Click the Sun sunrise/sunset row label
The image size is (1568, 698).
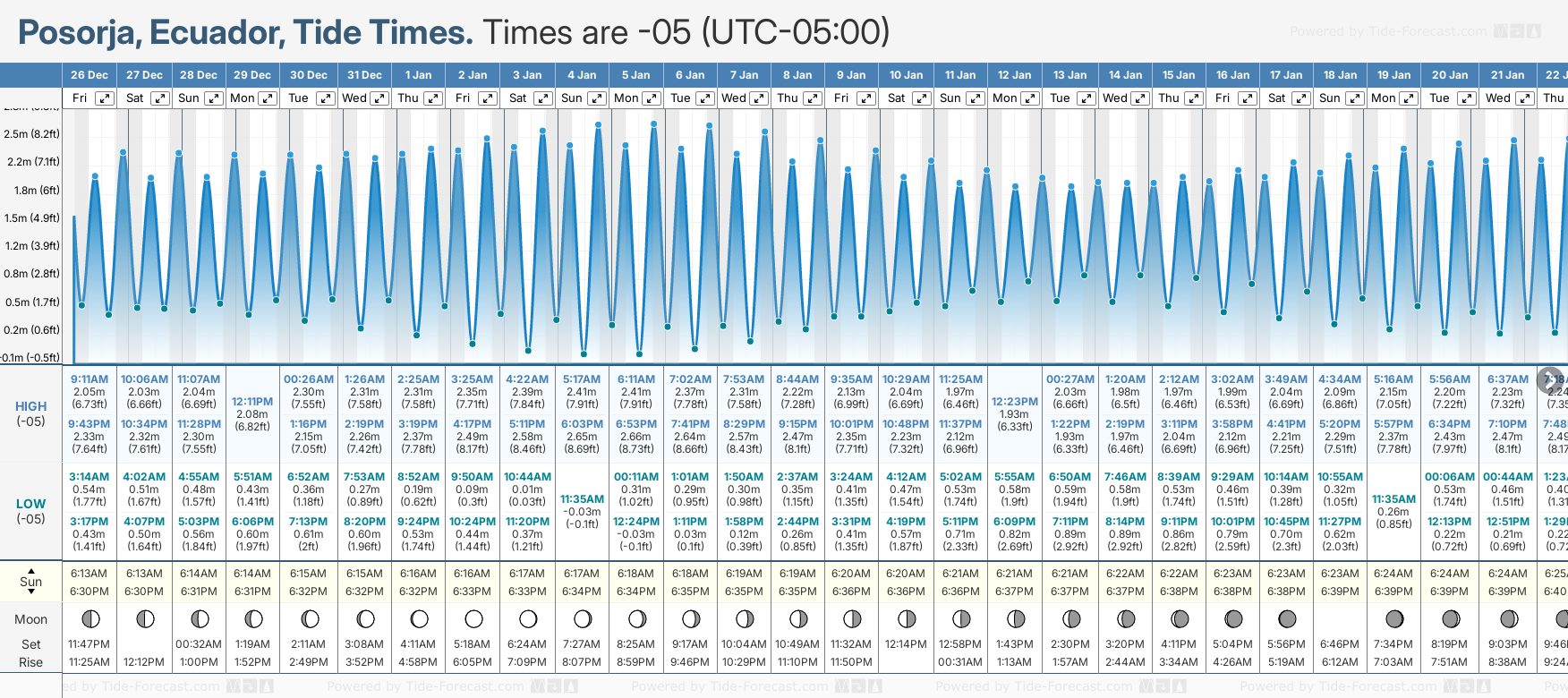click(x=30, y=582)
